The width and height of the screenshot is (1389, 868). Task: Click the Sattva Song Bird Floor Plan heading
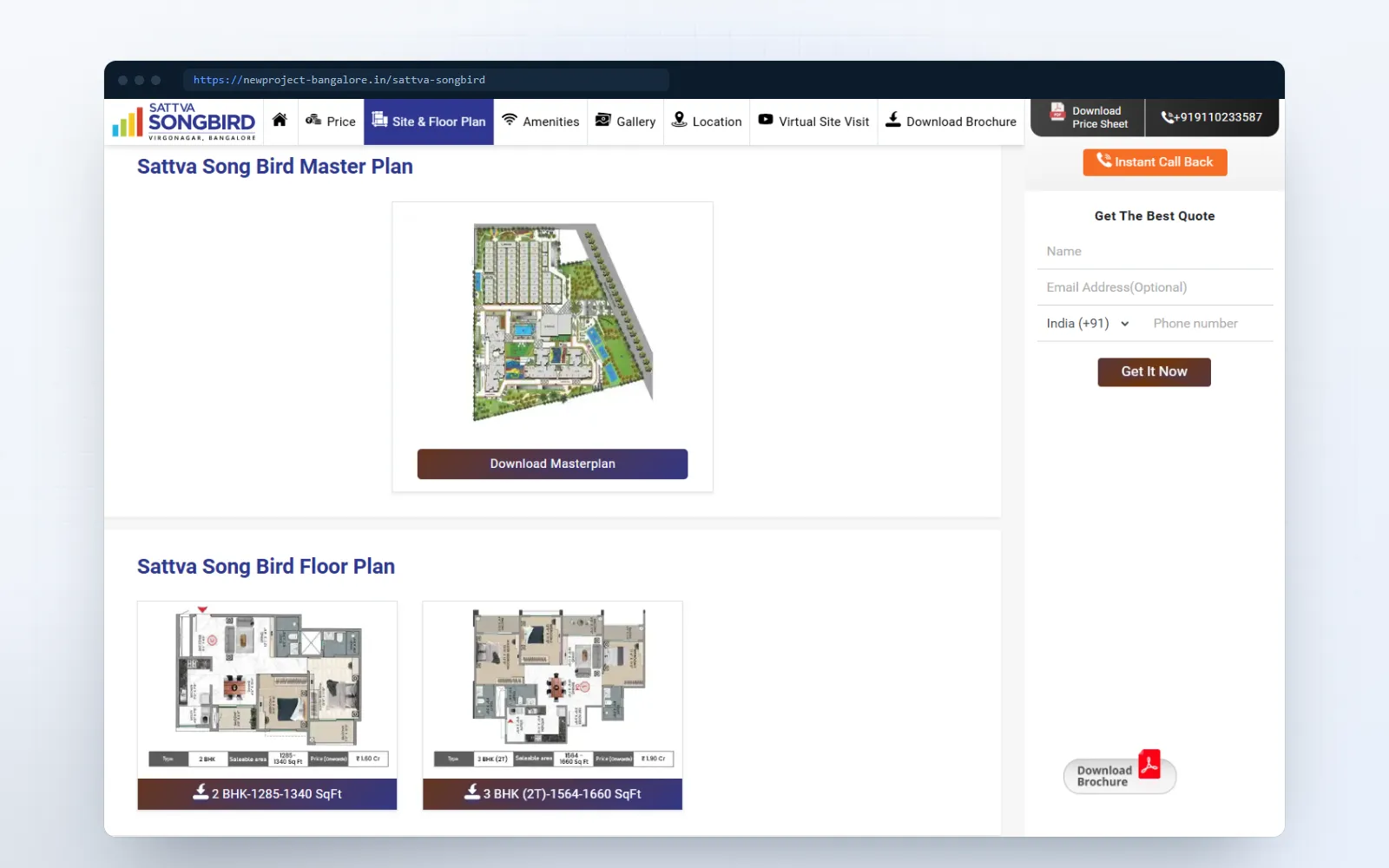(x=266, y=567)
